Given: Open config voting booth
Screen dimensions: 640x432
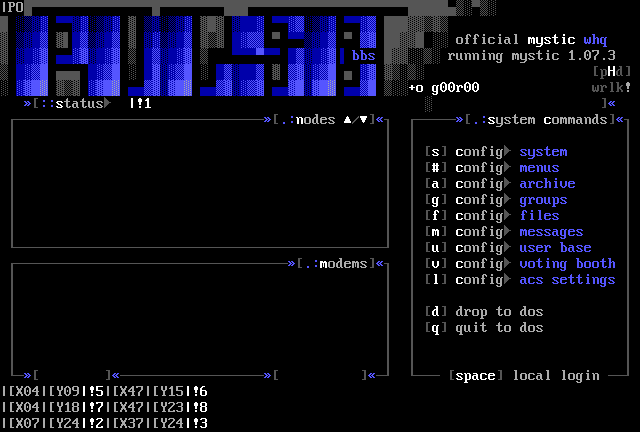Looking at the screenshot, I should 566,264.
